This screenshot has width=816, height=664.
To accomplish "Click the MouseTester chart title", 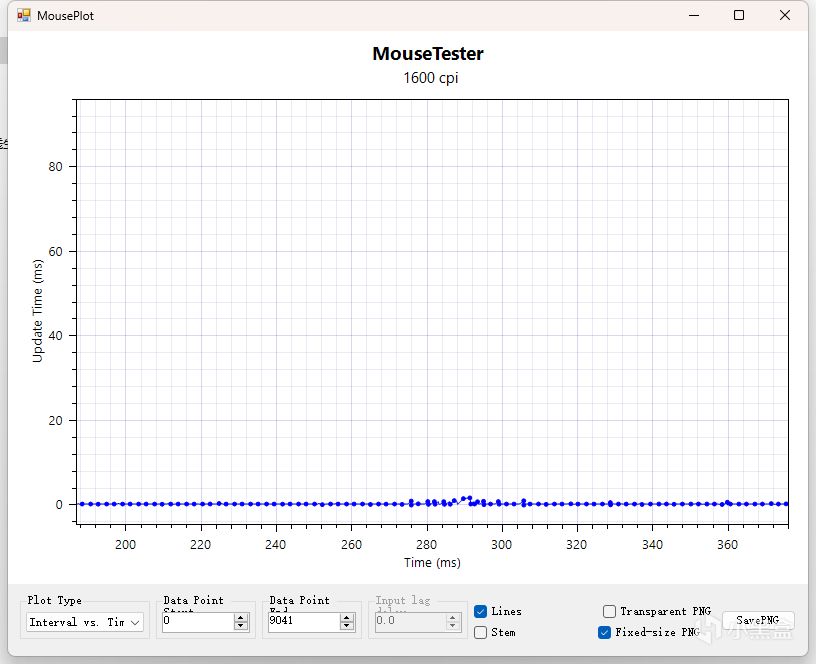I will [x=428, y=54].
